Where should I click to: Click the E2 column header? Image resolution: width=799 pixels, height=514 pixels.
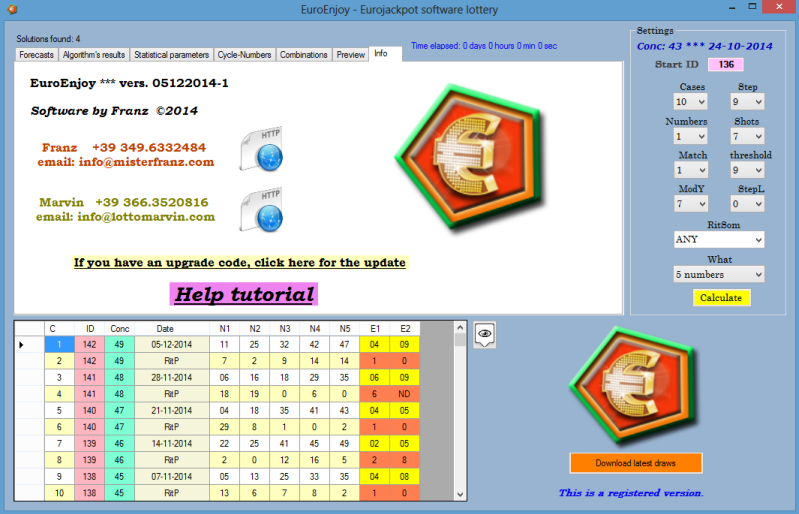405,329
